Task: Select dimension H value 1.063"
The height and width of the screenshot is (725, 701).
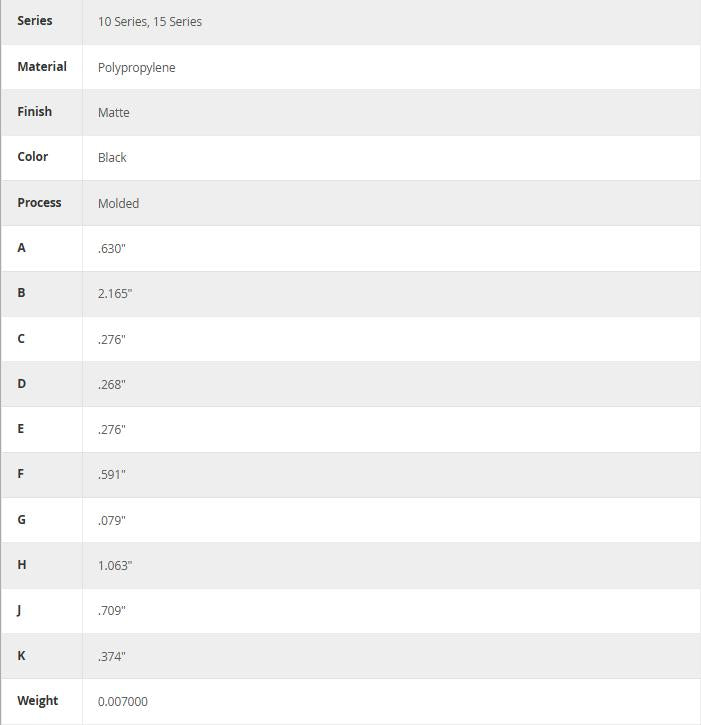Action: [115, 566]
